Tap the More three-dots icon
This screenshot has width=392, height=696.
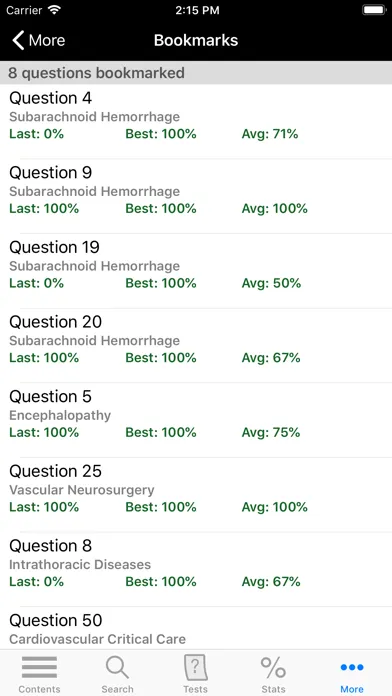click(x=352, y=667)
